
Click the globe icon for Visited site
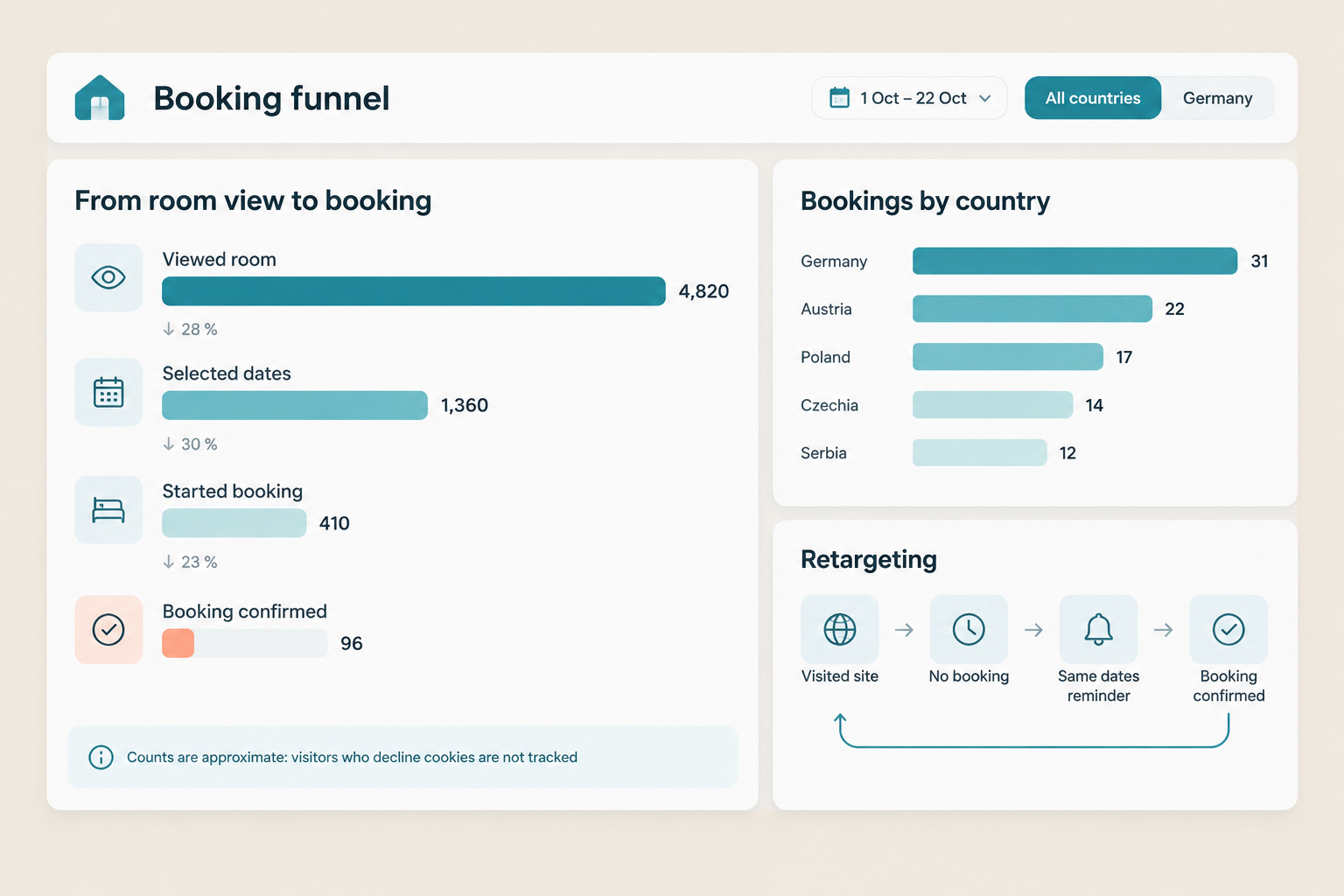click(x=840, y=629)
